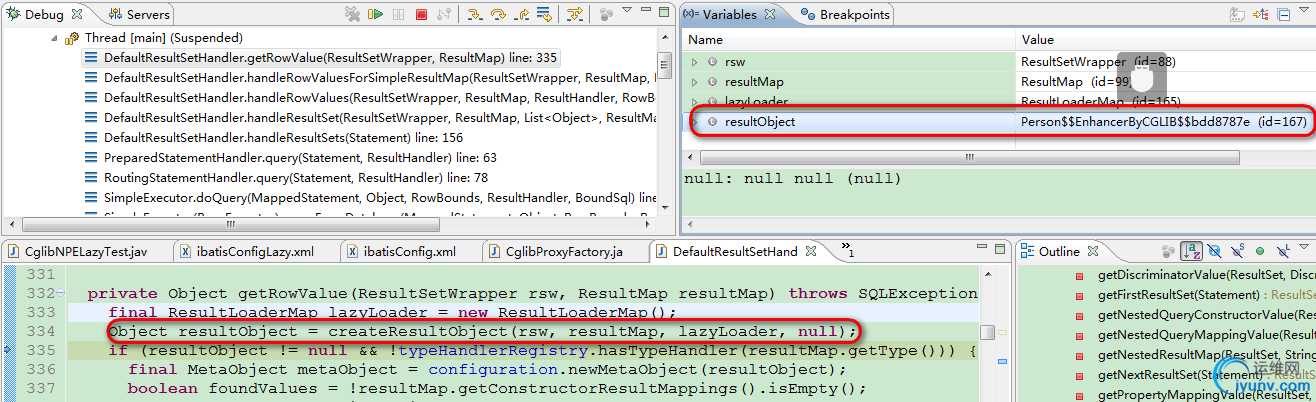Click Step Over in the Debug toolbar
1316x402 pixels.
pos(498,14)
